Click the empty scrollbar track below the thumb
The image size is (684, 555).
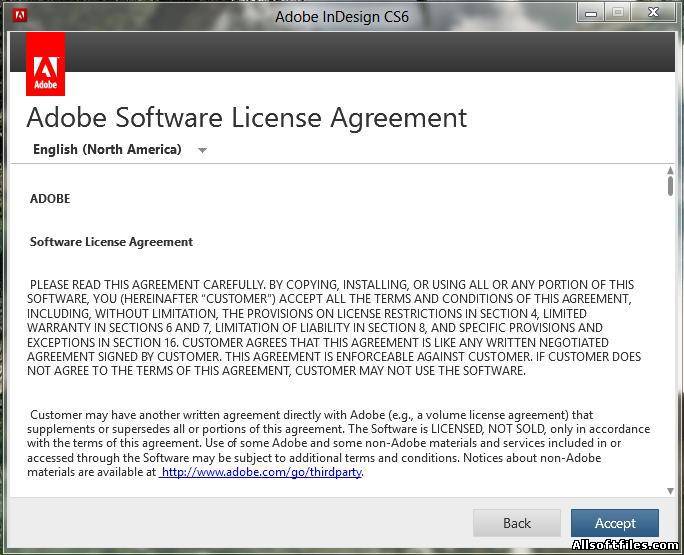670,340
